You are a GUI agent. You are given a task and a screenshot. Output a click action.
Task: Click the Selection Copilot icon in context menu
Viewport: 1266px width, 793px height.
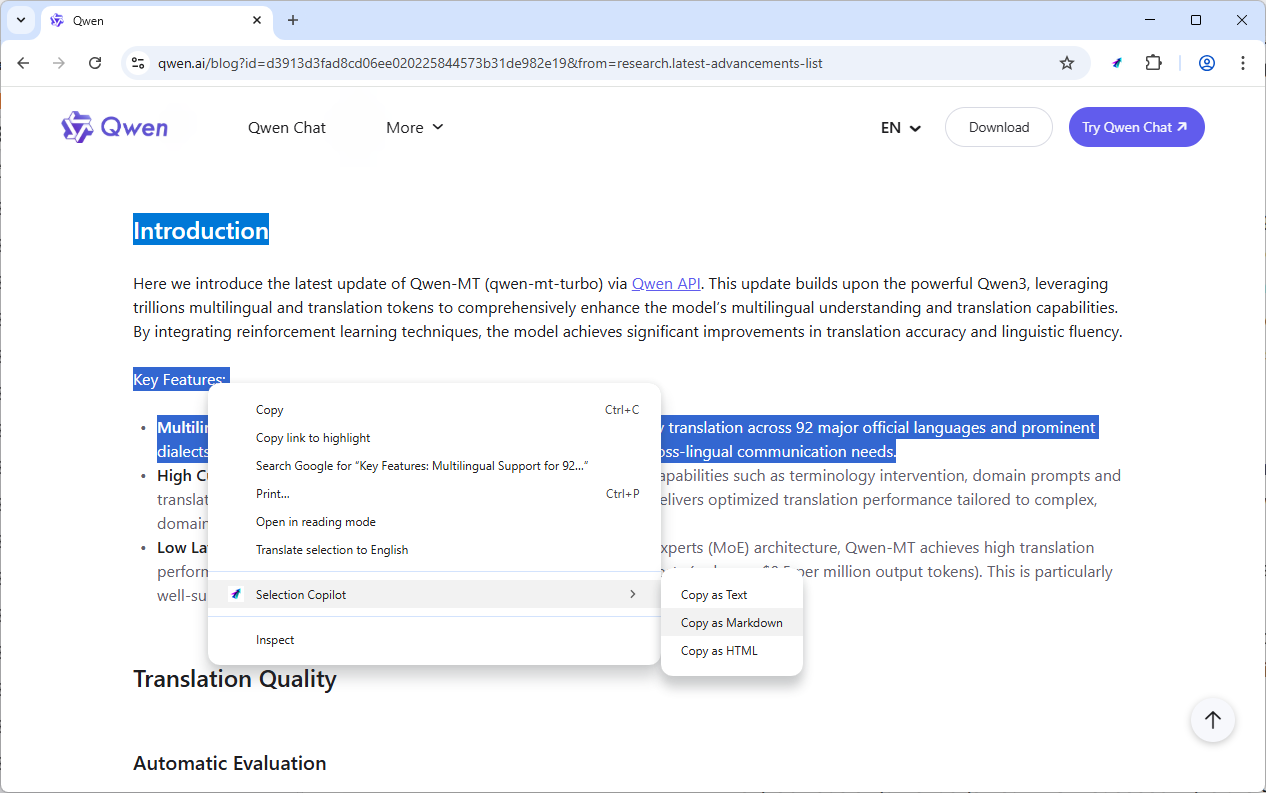tap(236, 594)
